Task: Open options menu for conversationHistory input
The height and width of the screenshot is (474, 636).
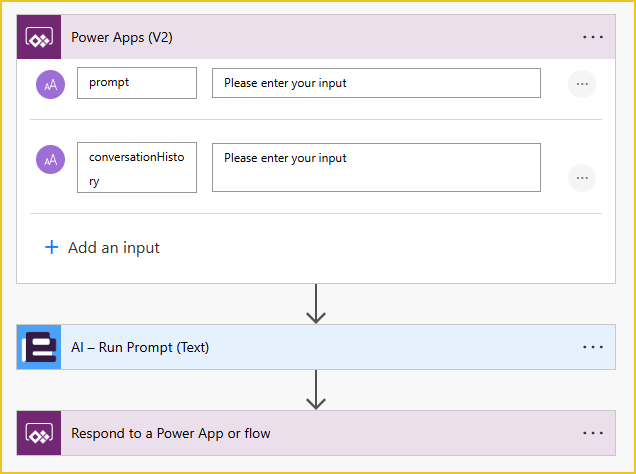Action: pyautogui.click(x=581, y=178)
